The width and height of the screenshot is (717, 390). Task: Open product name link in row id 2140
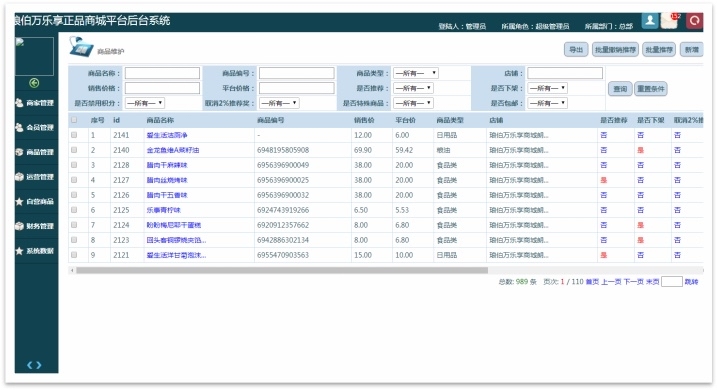(x=172, y=150)
